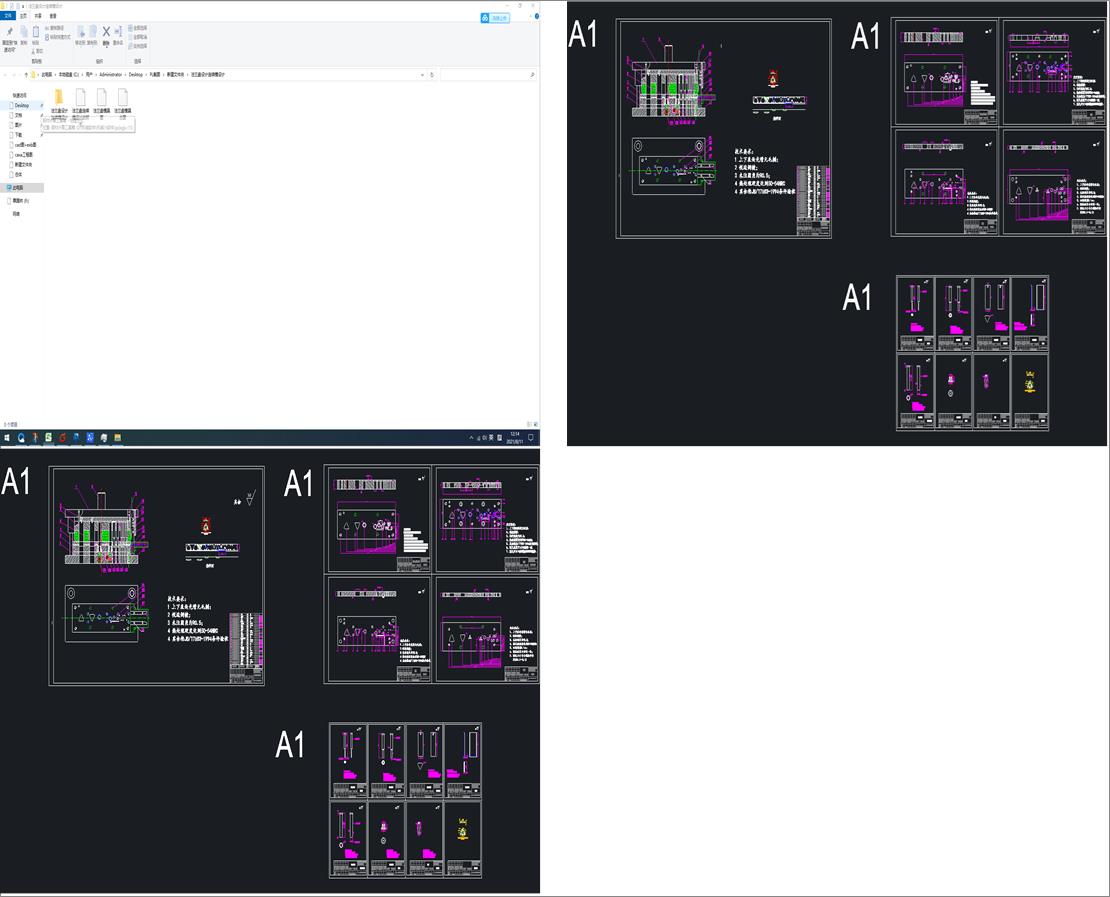The image size is (1110, 897).
Task: Click the 本地磁盘 (C:) breadcrumb
Action: pos(69,74)
